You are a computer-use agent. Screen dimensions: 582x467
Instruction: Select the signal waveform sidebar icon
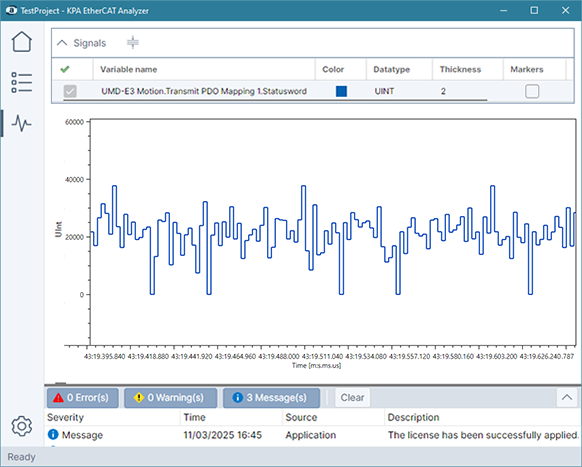pos(22,123)
